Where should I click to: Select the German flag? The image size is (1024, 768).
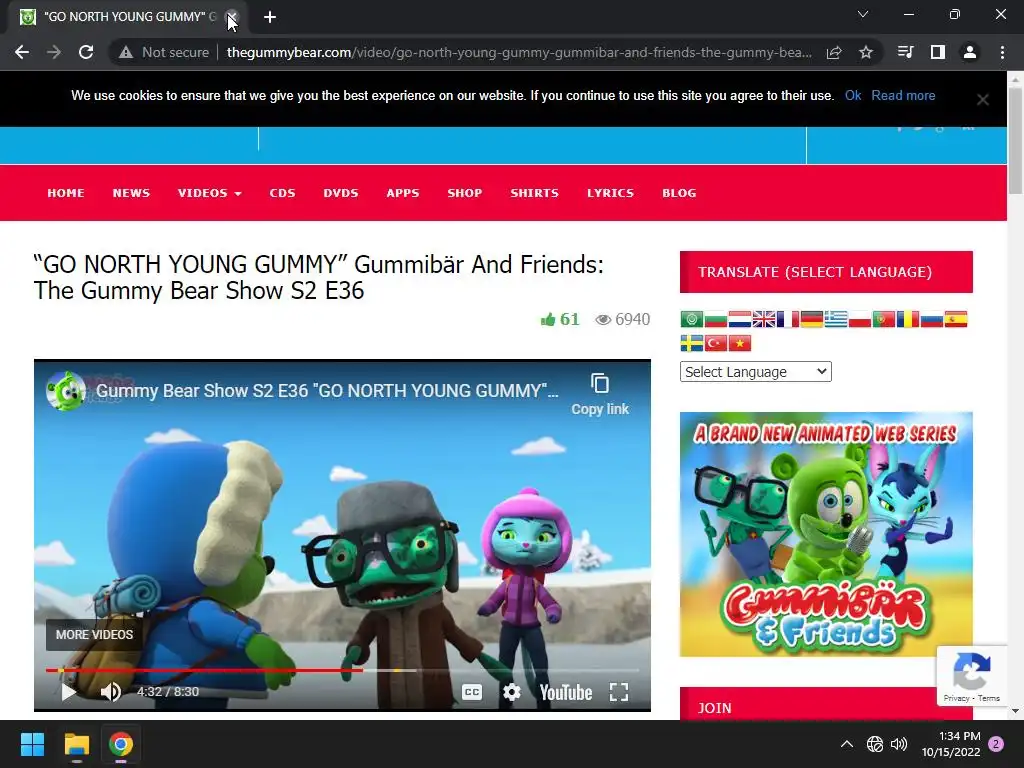click(812, 319)
